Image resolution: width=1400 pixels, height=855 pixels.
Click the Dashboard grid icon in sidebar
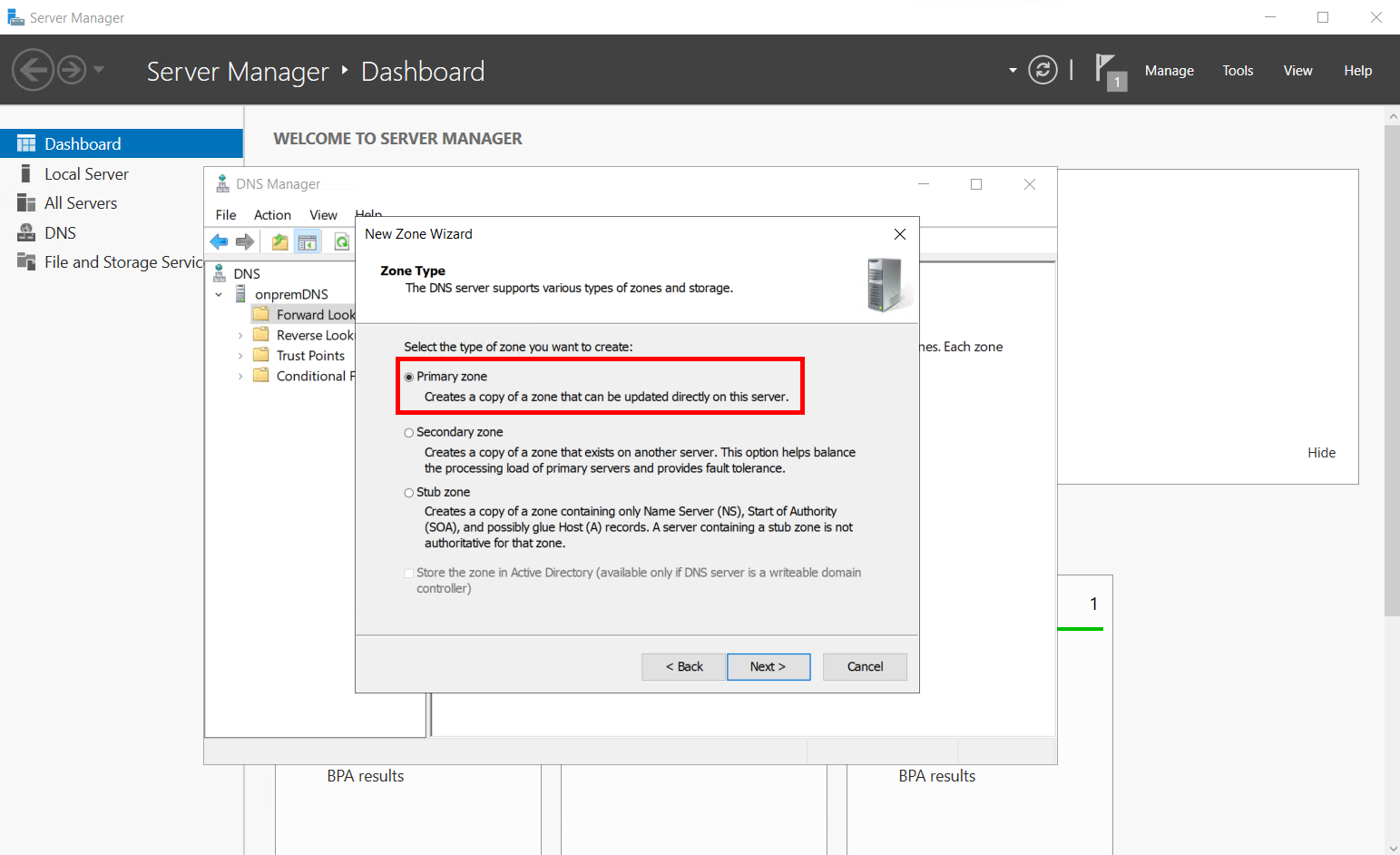[26, 144]
